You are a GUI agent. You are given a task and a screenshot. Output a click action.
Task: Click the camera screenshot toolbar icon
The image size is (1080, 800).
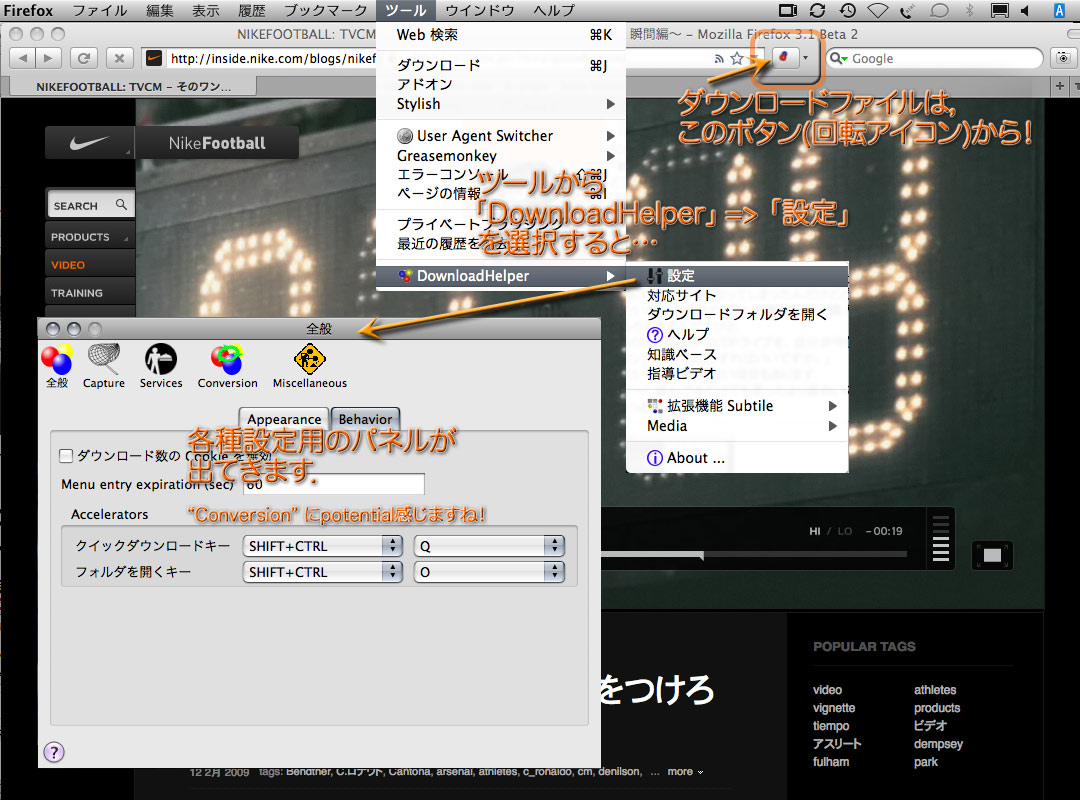(1063, 59)
